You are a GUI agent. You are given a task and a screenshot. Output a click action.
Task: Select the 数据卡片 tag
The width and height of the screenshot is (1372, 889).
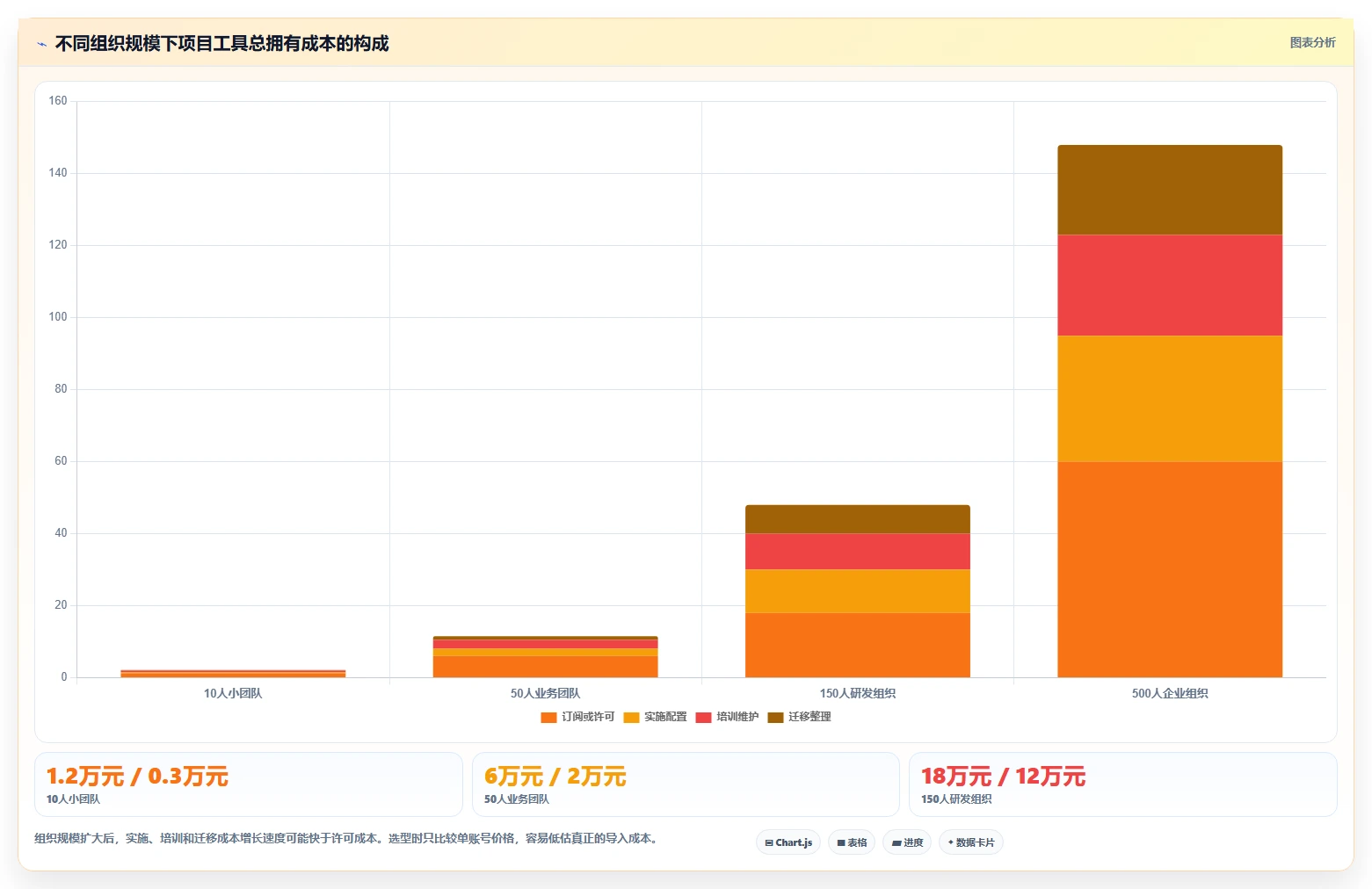(971, 842)
